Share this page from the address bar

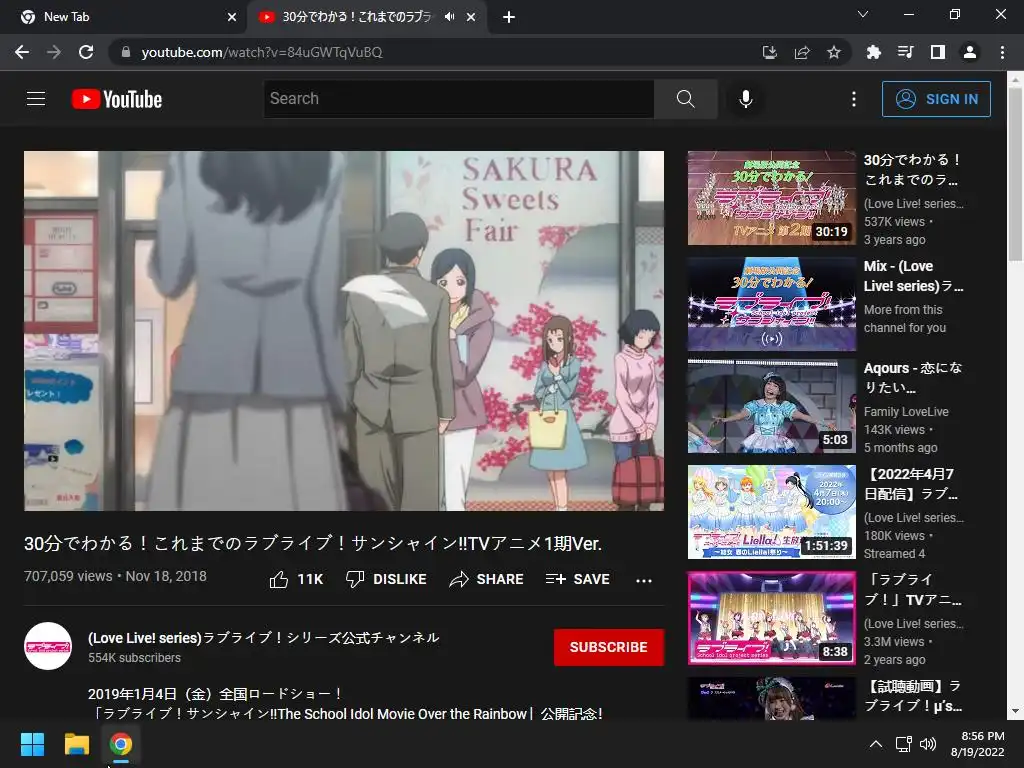(x=802, y=52)
